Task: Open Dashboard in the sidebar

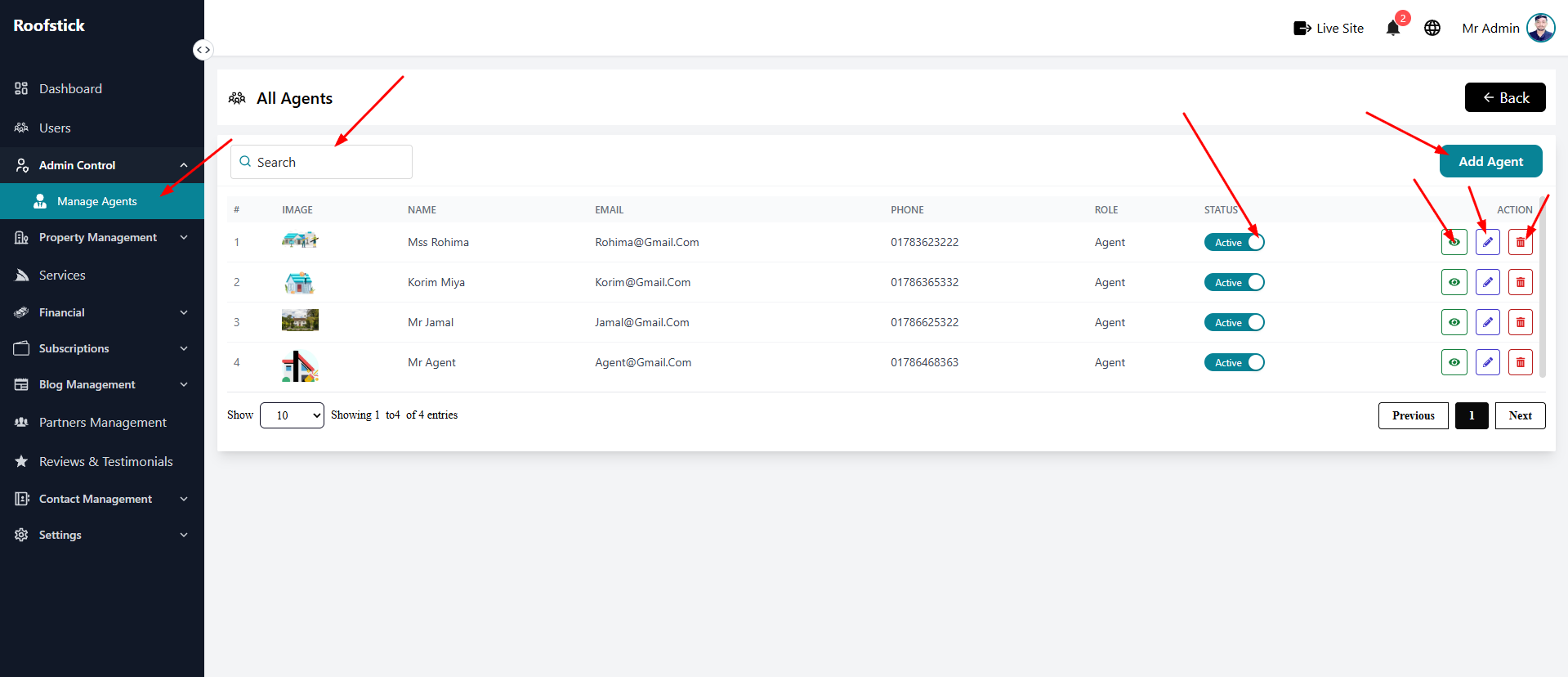Action: (x=102, y=88)
